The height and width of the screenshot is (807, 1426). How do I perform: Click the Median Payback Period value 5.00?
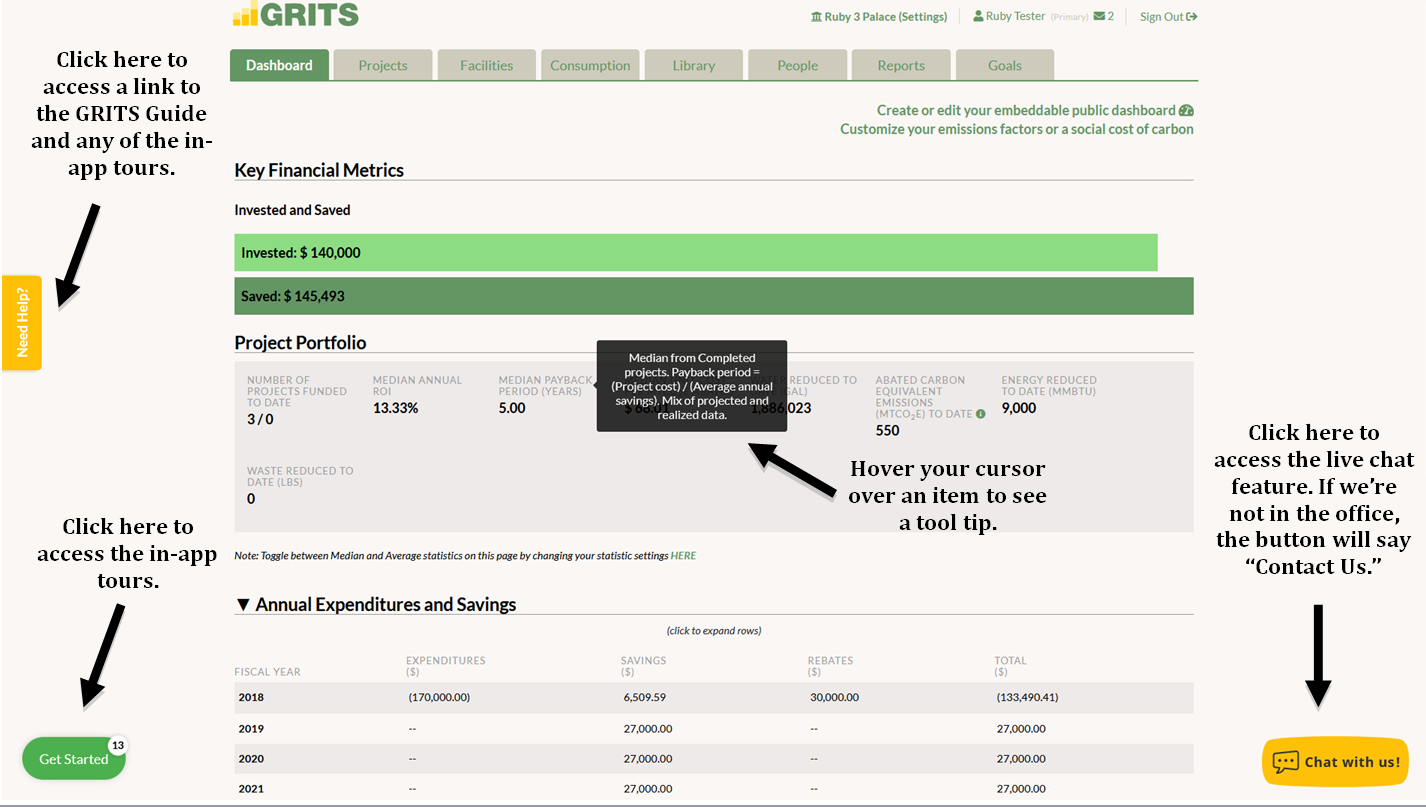[512, 408]
